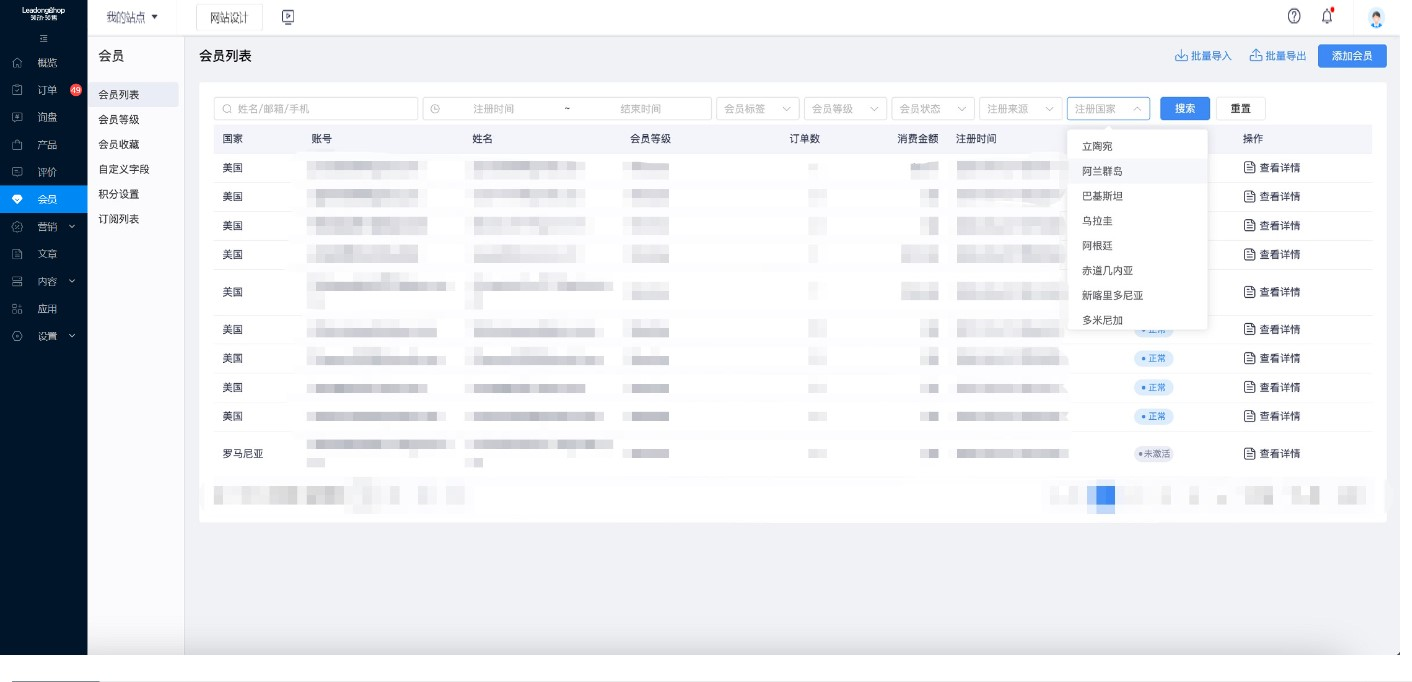Click the blue 搜索 button

coord(1185,109)
